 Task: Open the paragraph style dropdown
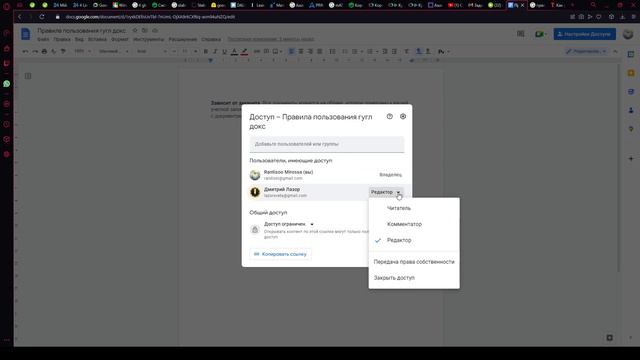113,51
